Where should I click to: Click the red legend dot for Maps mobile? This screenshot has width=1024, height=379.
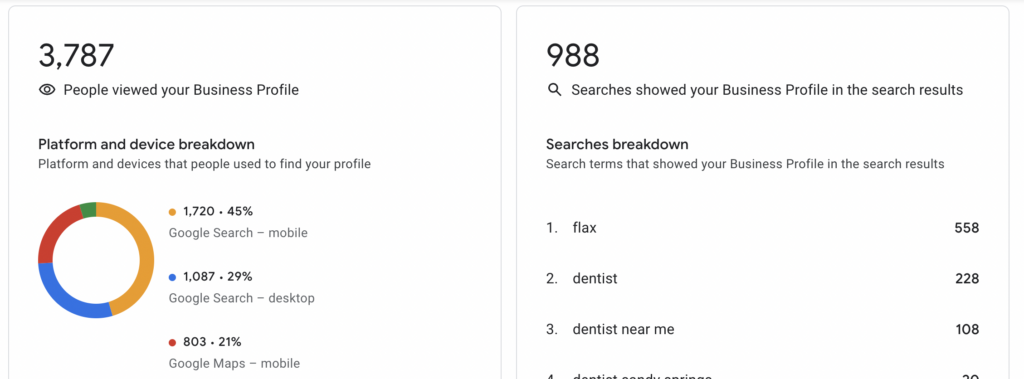click(x=172, y=342)
